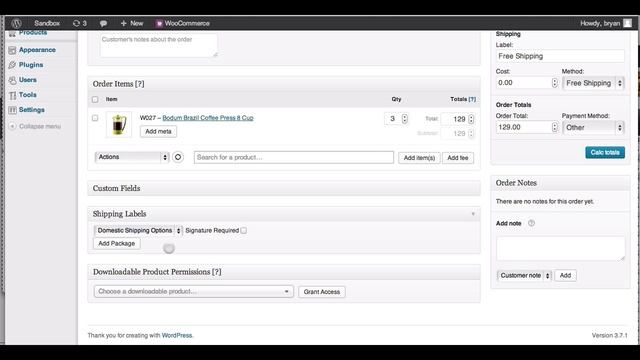640x360 pixels.
Task: Check the Bodum Coffee Press item checkbox
Action: [x=95, y=118]
